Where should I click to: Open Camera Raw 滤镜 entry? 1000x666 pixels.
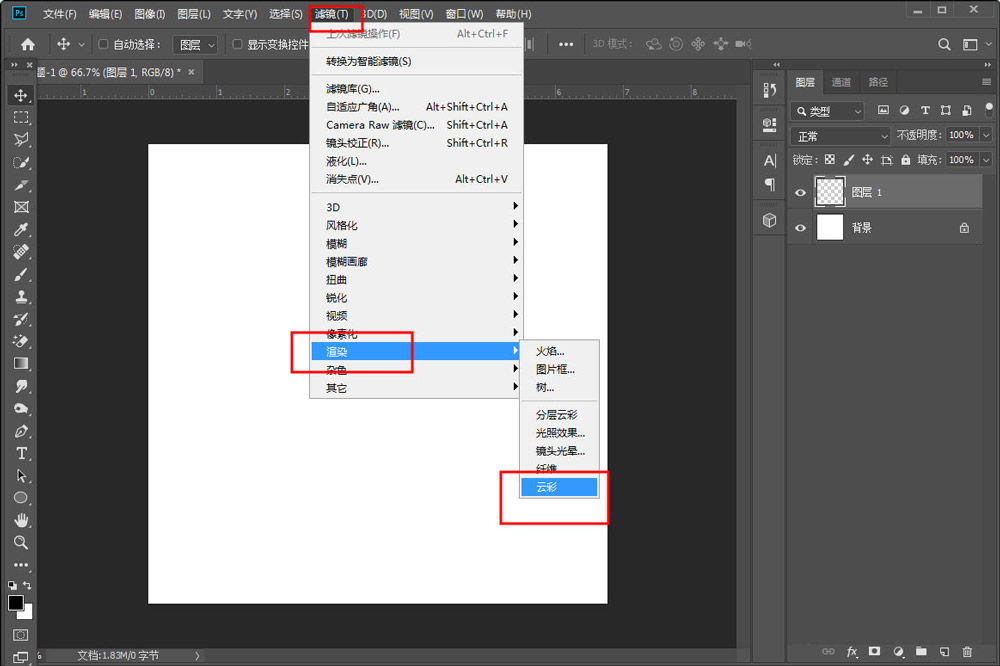416,125
